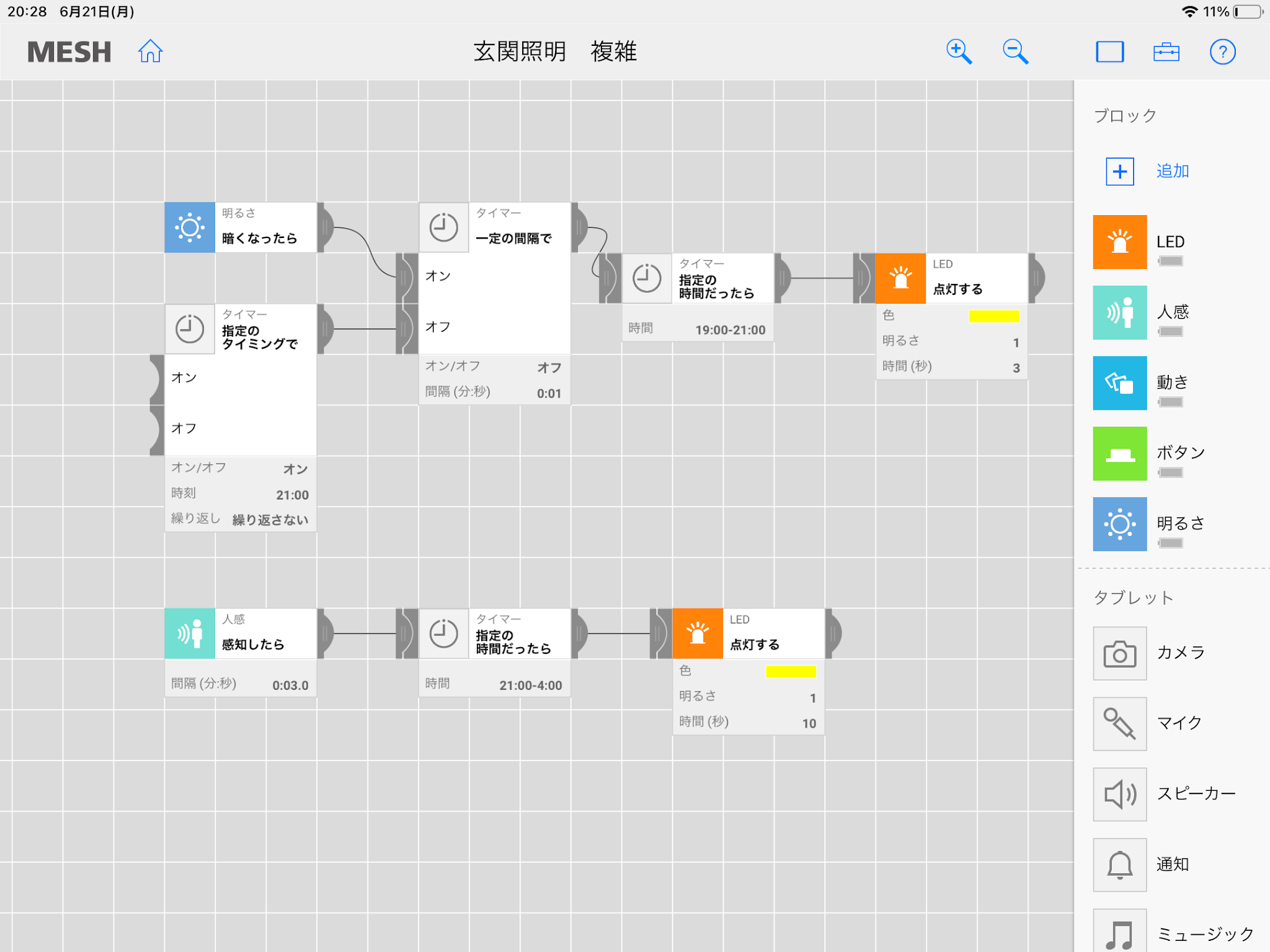Click output connector of 感知したら block
The image size is (1270, 952).
(326, 633)
